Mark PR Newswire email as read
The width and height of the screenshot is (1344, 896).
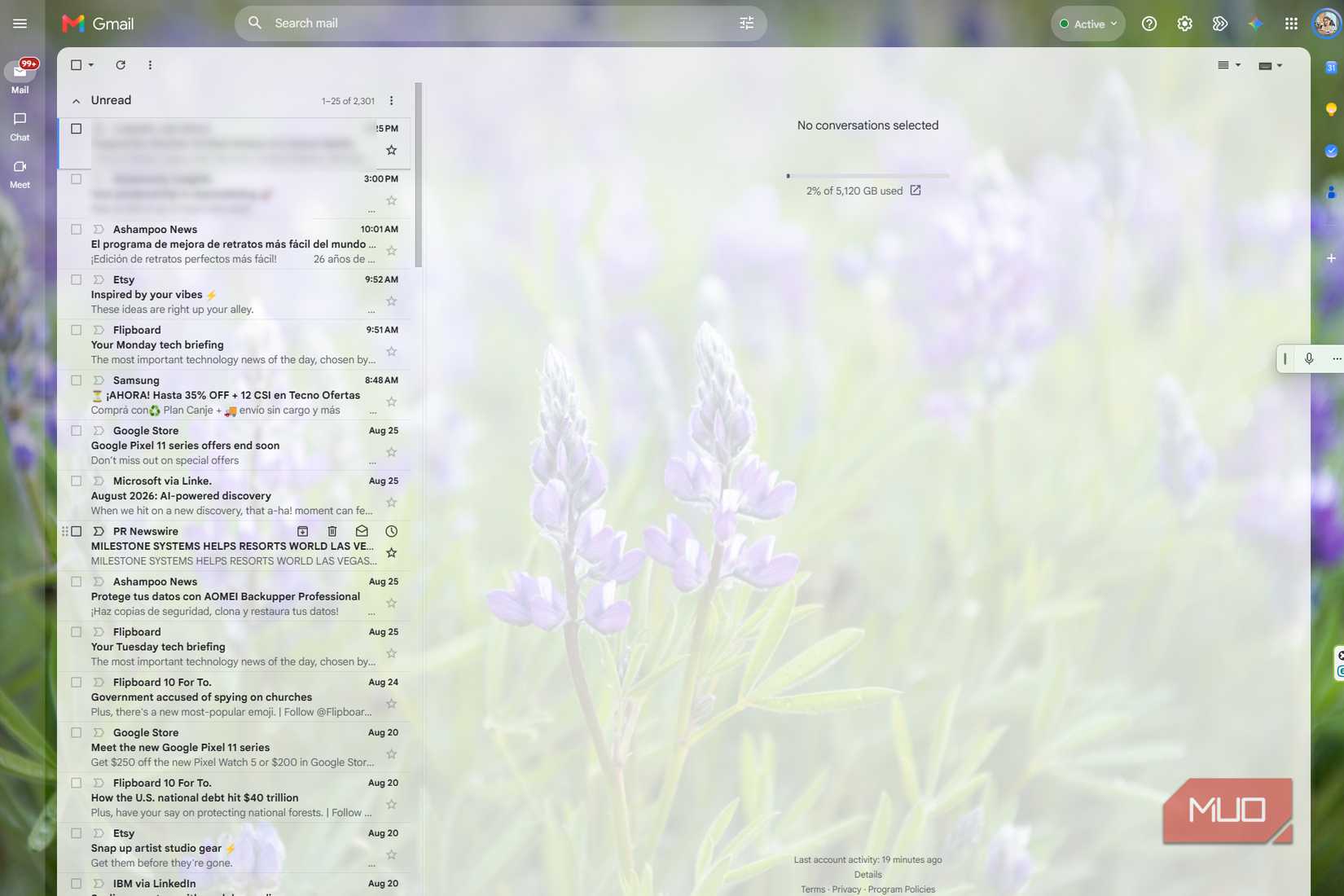[362, 531]
